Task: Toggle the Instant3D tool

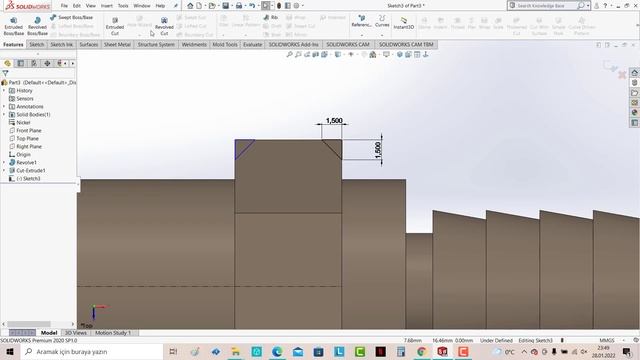Action: coord(403,23)
